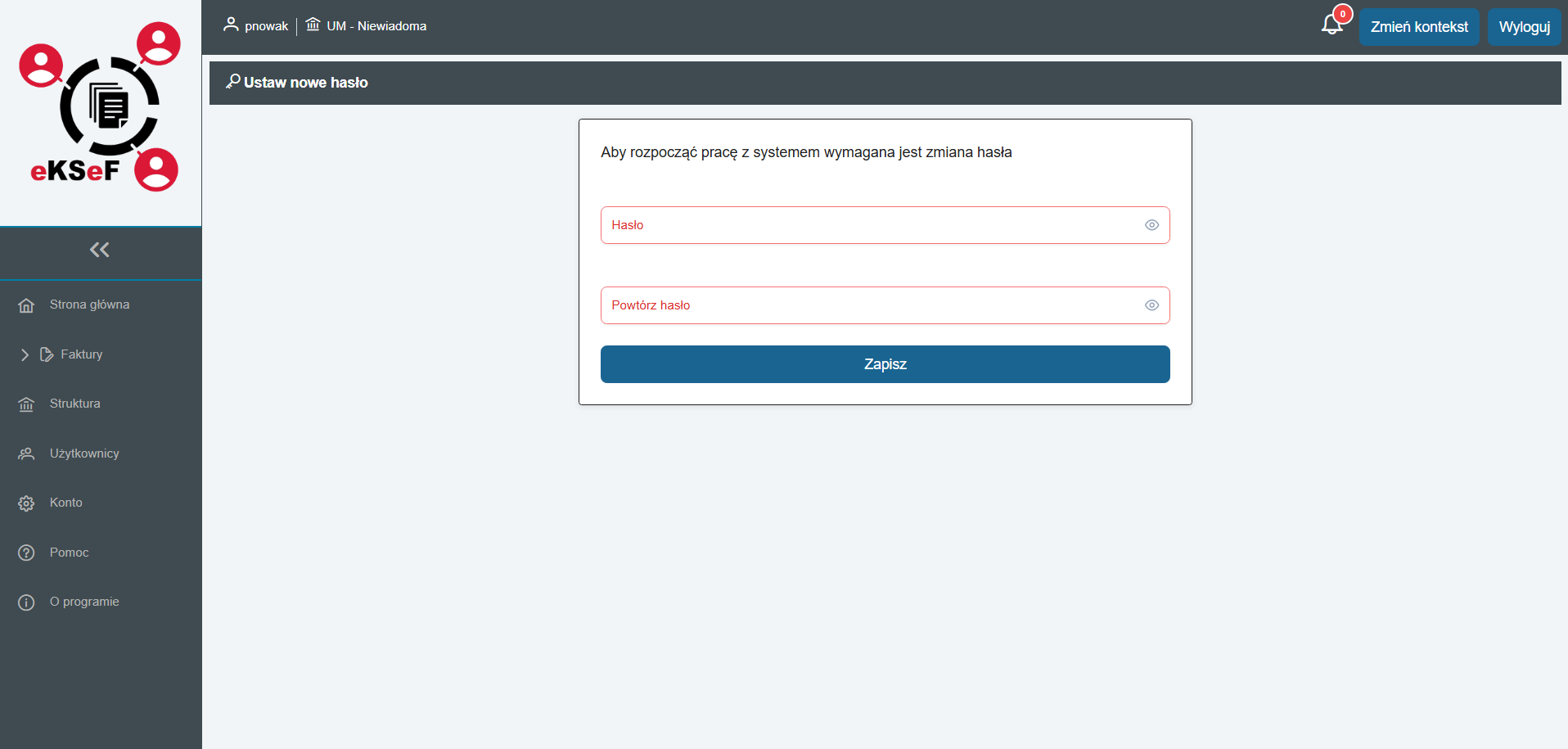Click the pnowak user profile icon

point(231,25)
